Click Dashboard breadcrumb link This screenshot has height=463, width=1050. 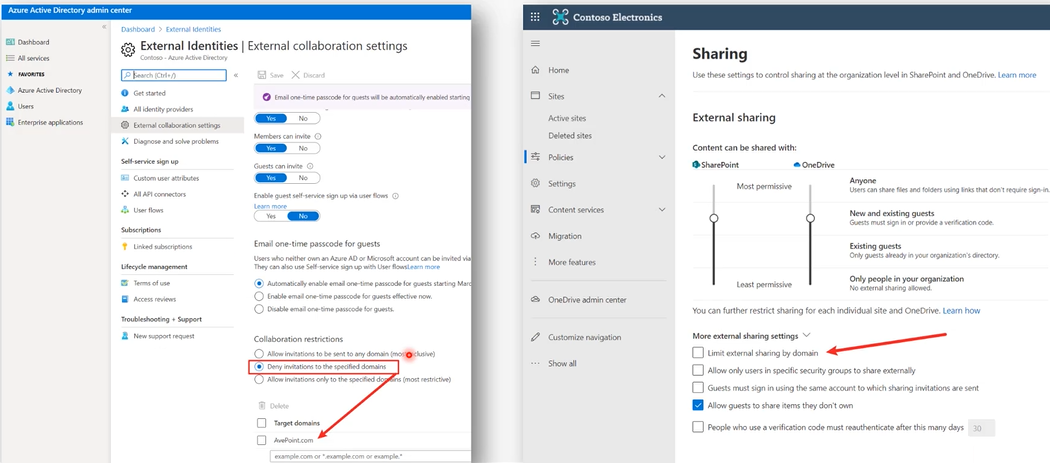137,29
